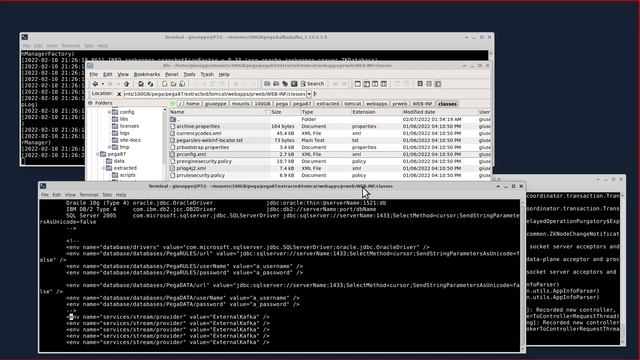Select the logs folder in the tree
This screenshot has height=360, width=640.
pyautogui.click(x=124, y=133)
